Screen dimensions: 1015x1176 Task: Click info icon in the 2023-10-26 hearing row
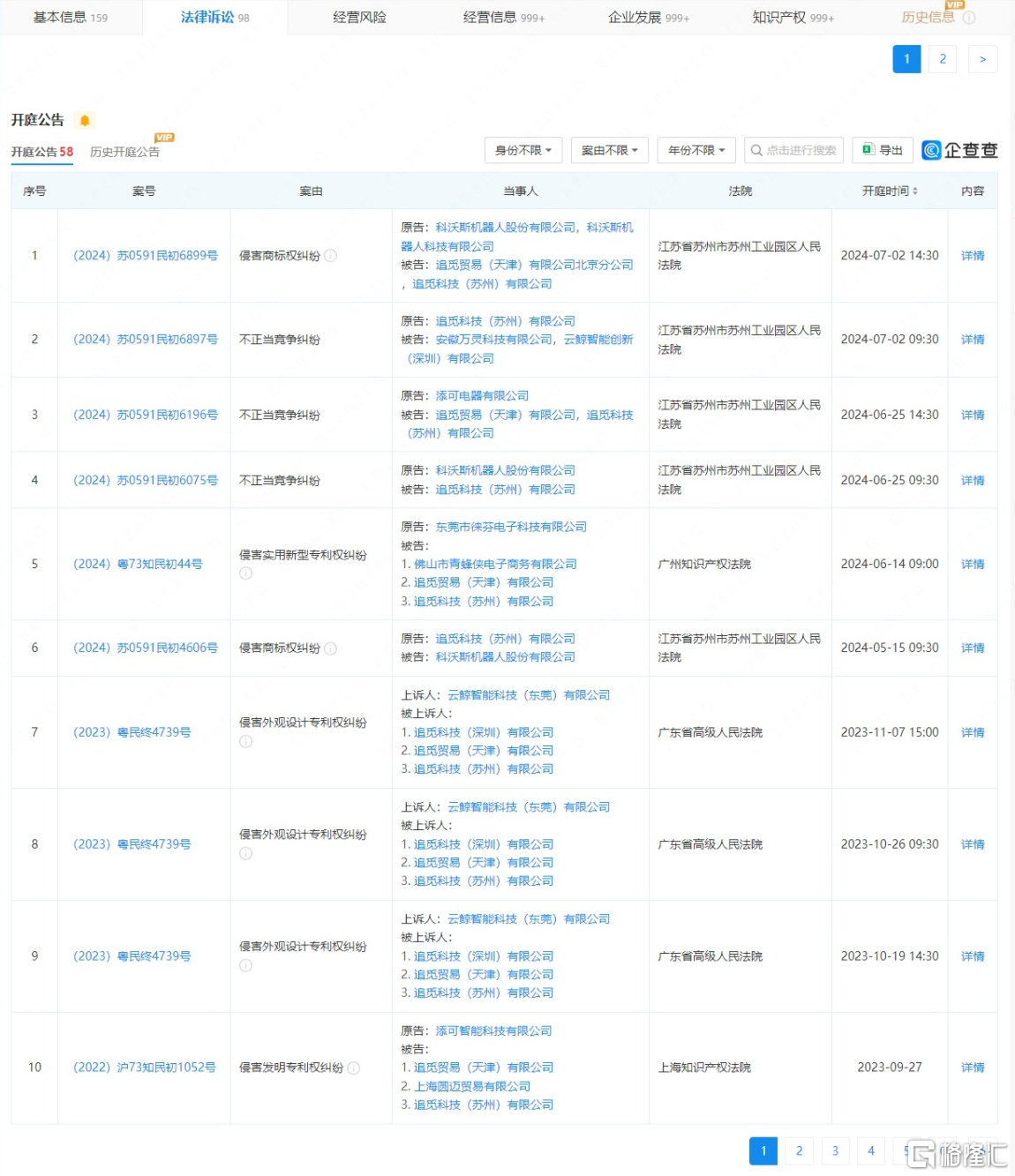pos(246,854)
